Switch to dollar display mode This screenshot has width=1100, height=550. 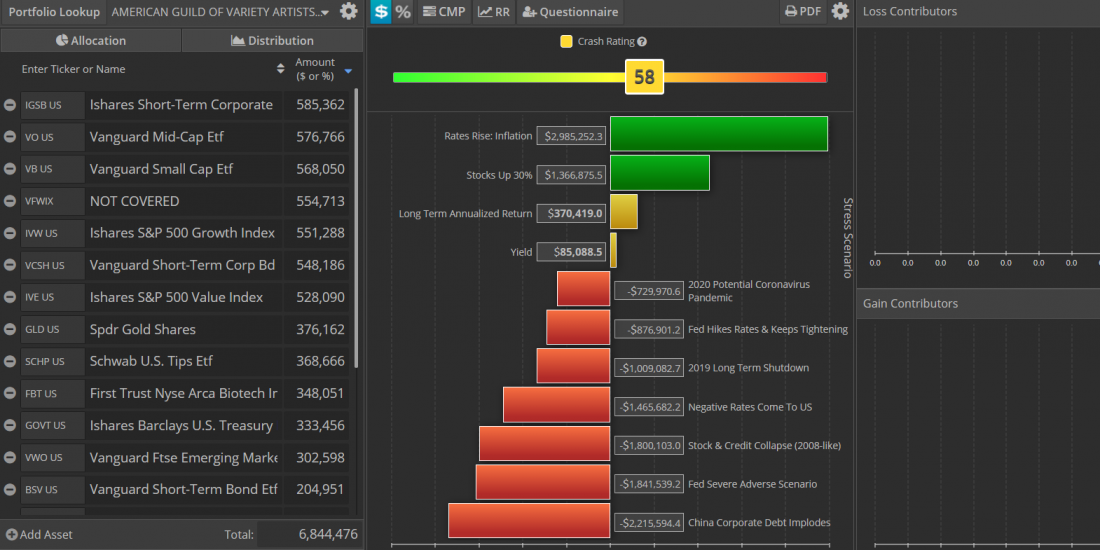click(381, 12)
